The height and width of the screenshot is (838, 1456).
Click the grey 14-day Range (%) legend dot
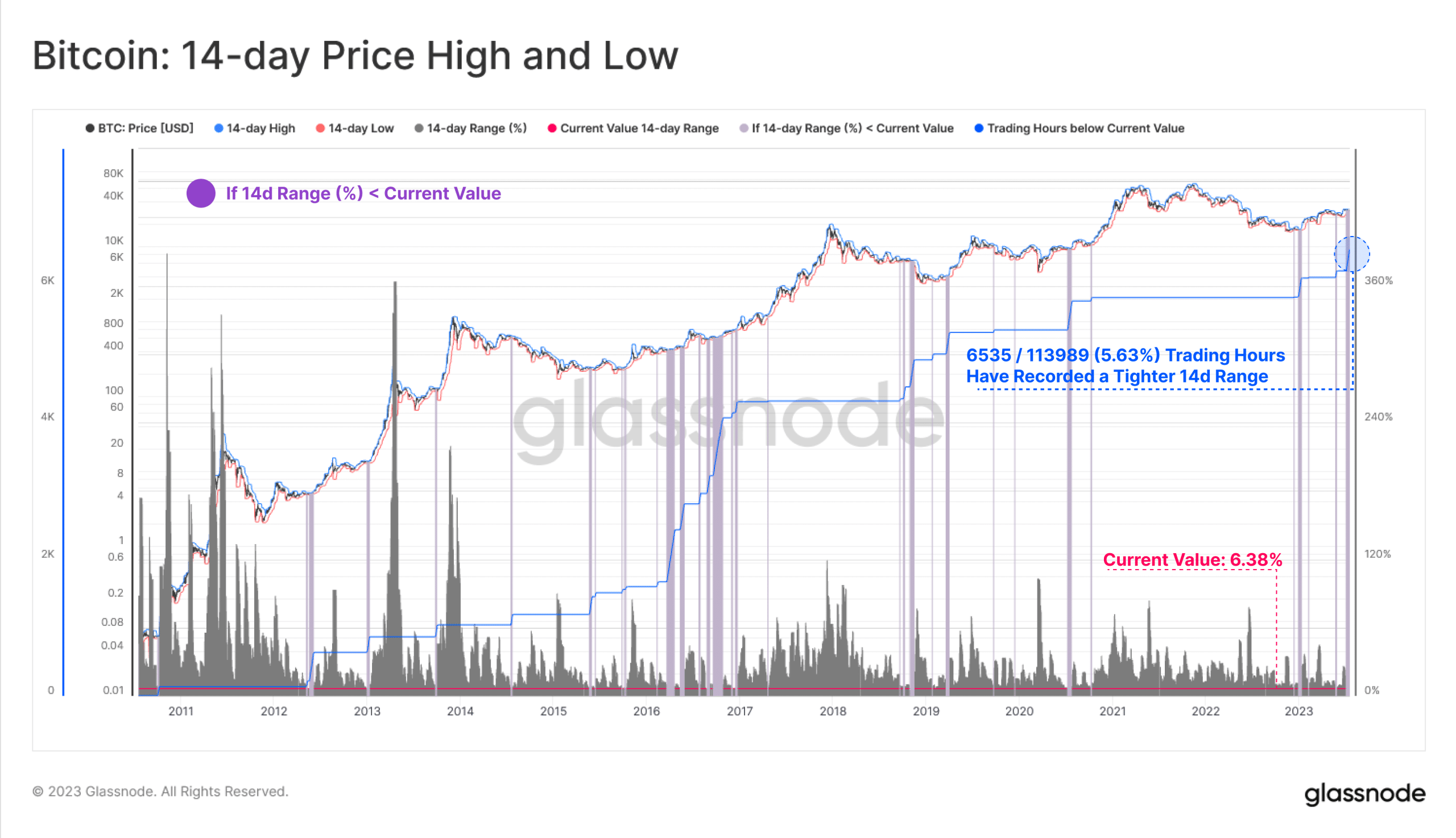(419, 128)
